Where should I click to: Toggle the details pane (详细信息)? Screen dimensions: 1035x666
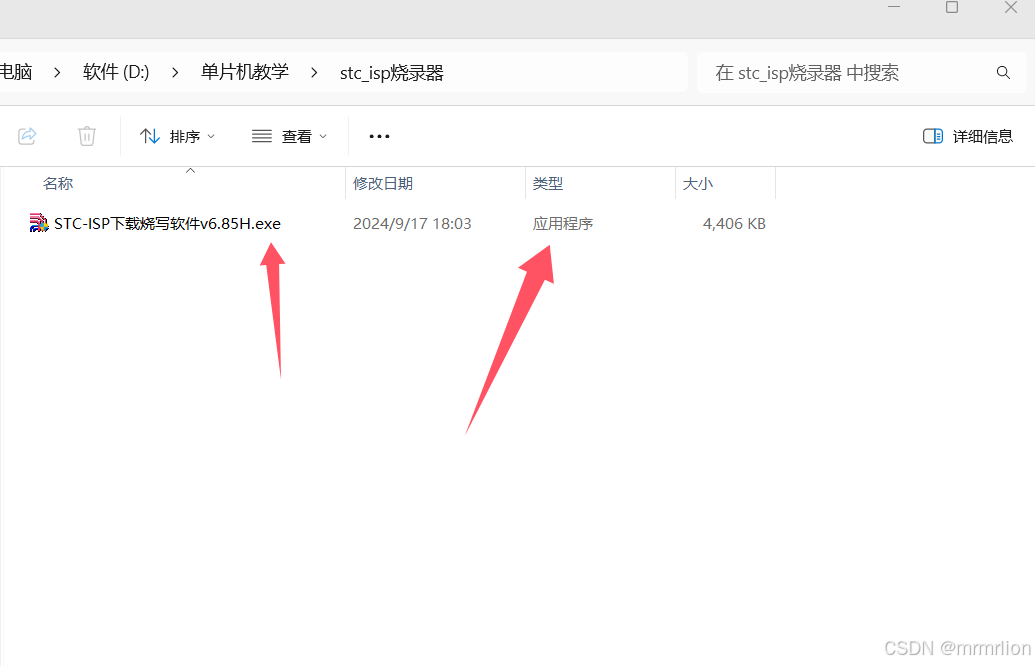click(968, 136)
